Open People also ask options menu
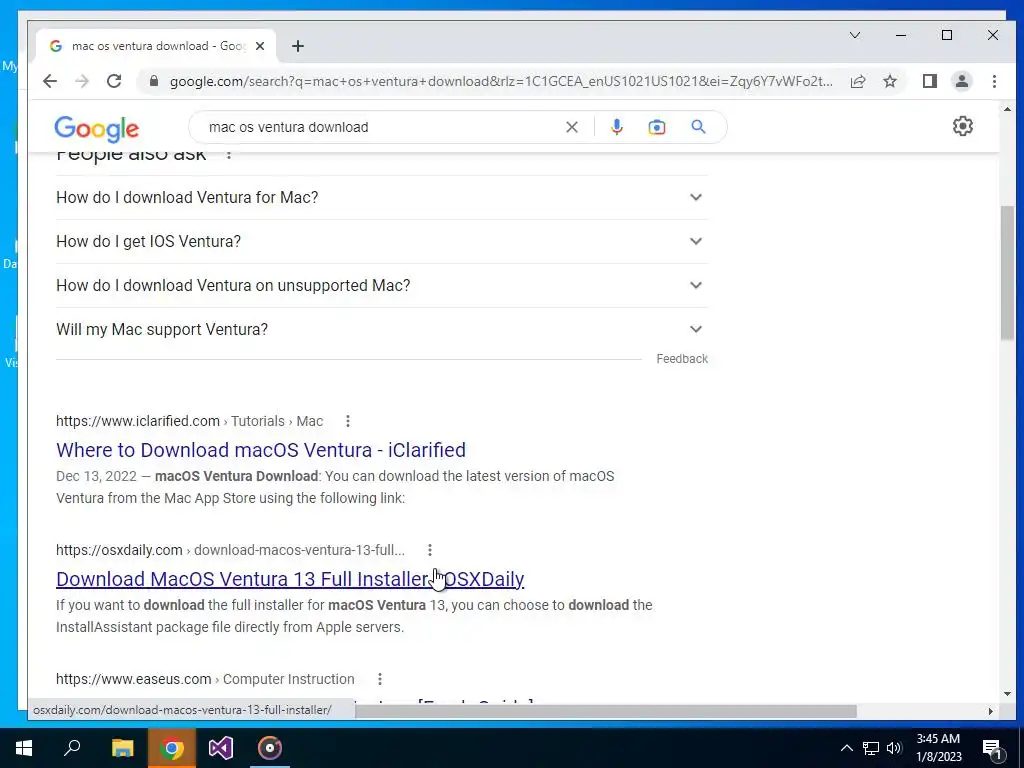Viewport: 1024px width, 768px height. [x=229, y=155]
